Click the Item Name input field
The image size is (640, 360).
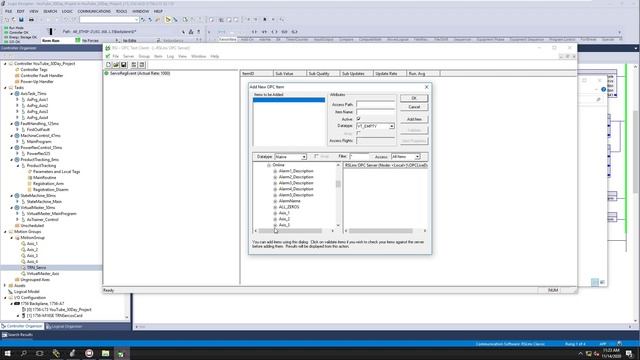[x=376, y=112]
